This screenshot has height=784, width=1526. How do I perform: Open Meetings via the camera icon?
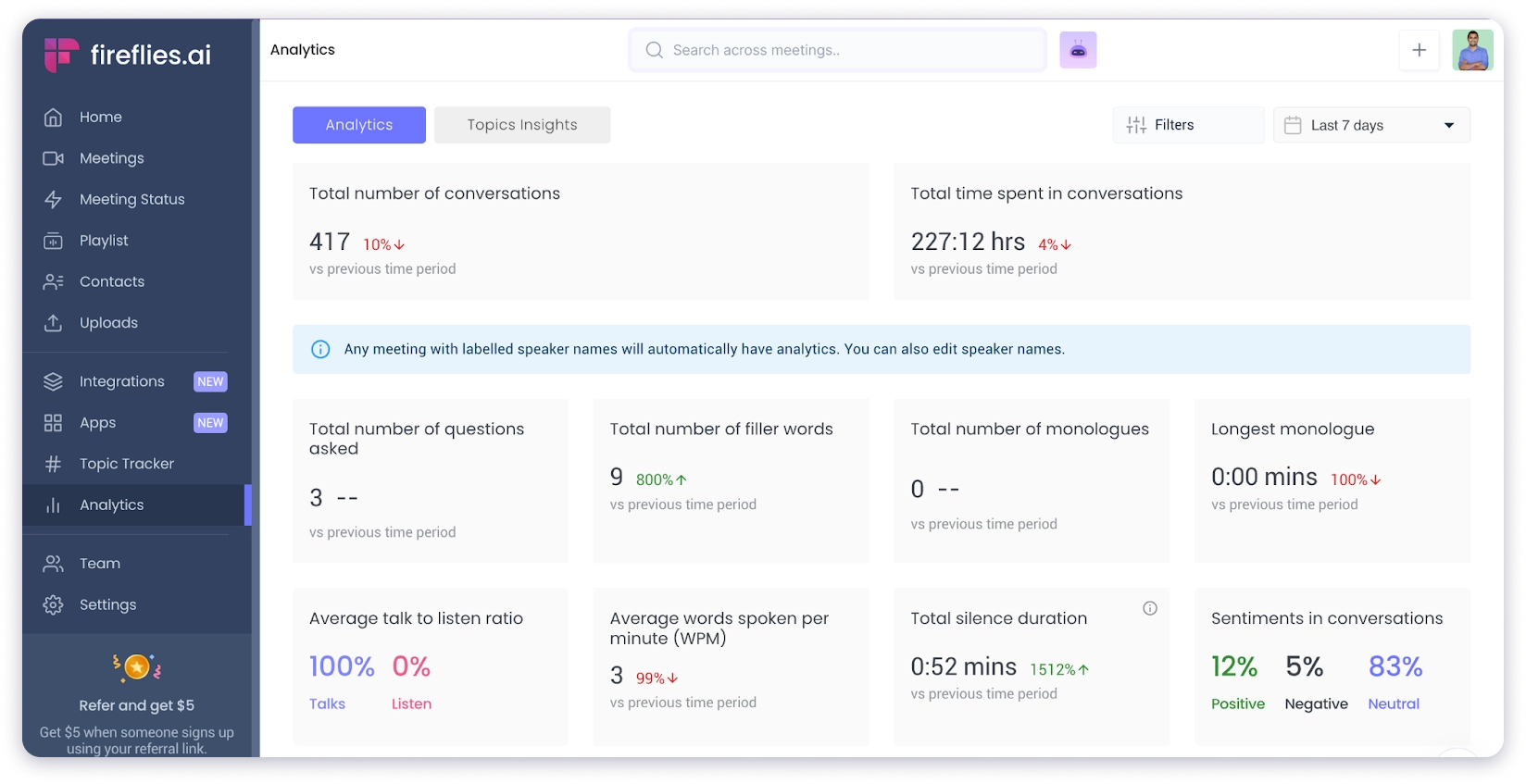54,158
